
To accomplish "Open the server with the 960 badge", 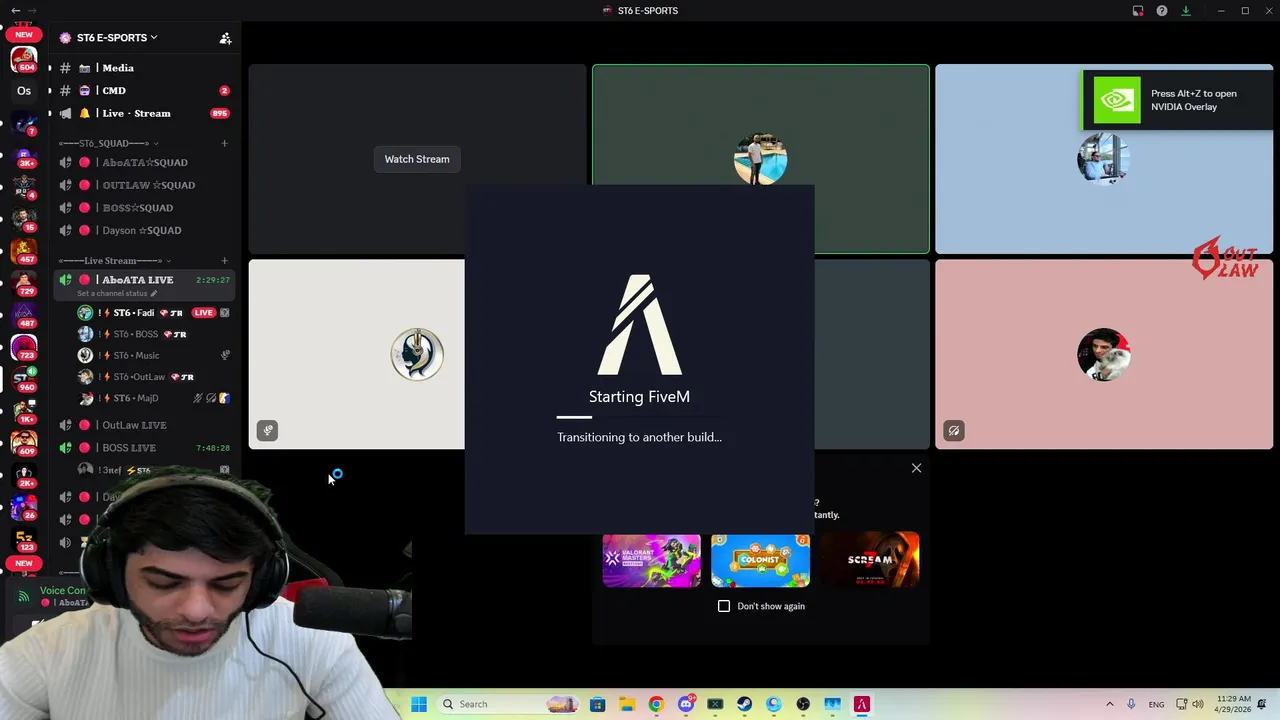I will [x=24, y=379].
